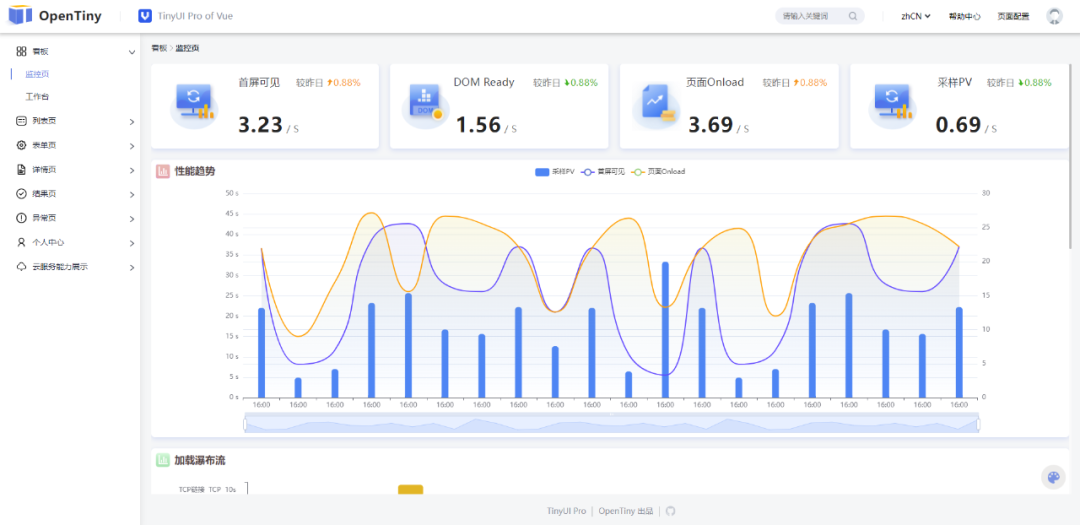The height and width of the screenshot is (525, 1080).
Task: Click the 3.69 value in 页面Onload card
Action: [710, 125]
